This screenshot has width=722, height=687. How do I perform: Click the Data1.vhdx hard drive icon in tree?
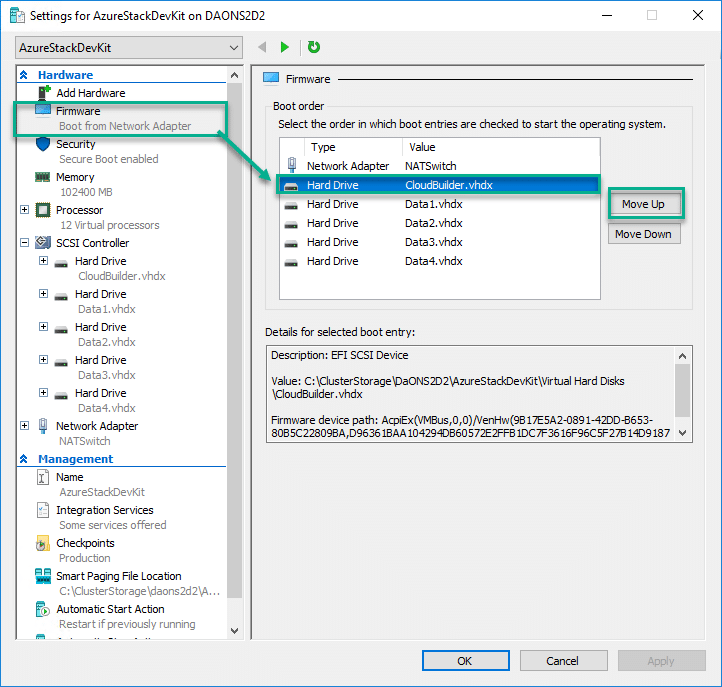(x=61, y=297)
